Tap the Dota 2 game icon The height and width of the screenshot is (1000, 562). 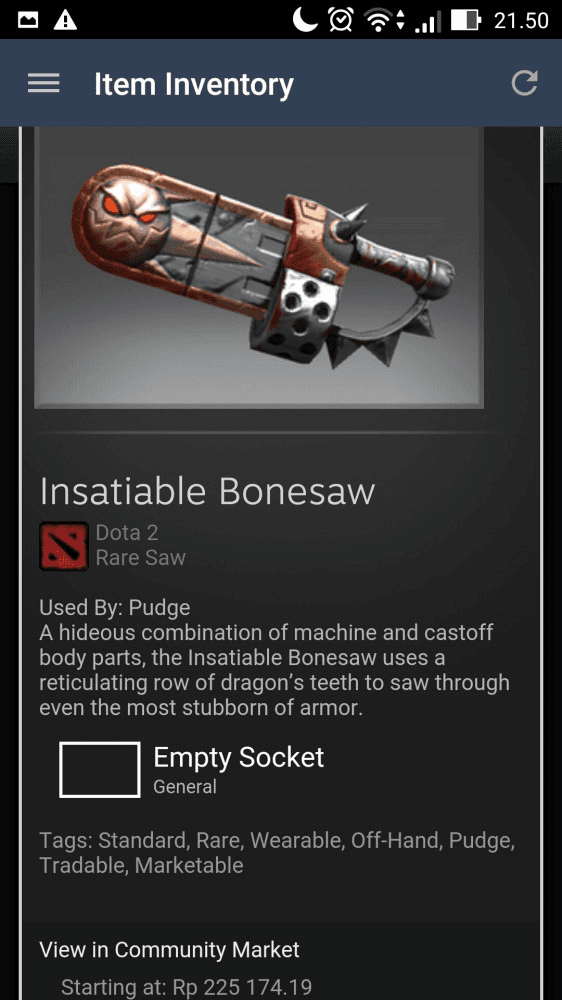pos(64,546)
